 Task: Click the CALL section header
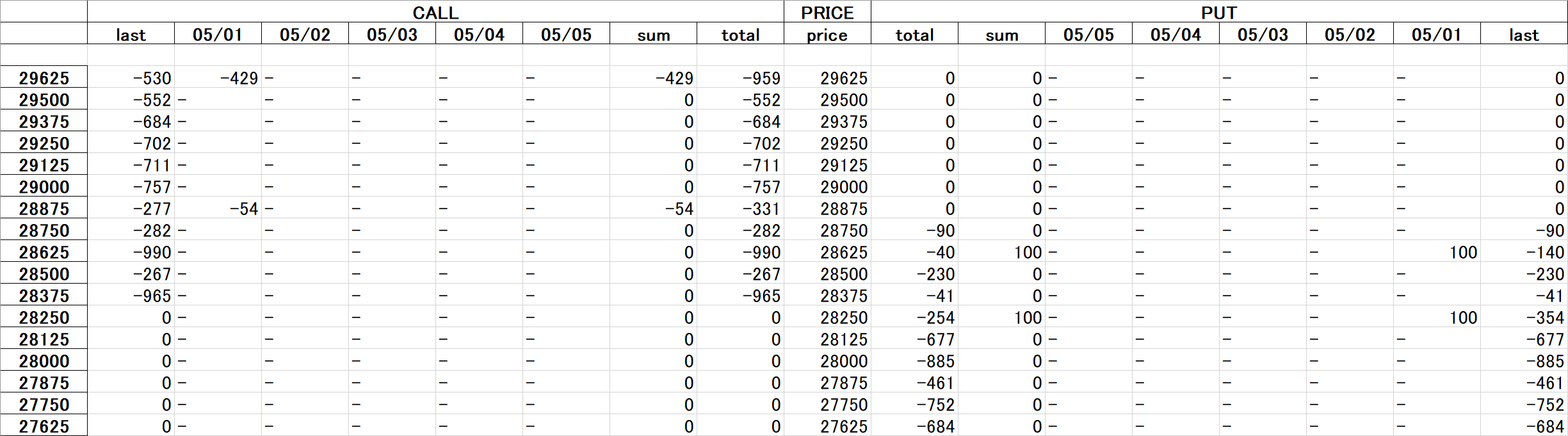point(435,12)
